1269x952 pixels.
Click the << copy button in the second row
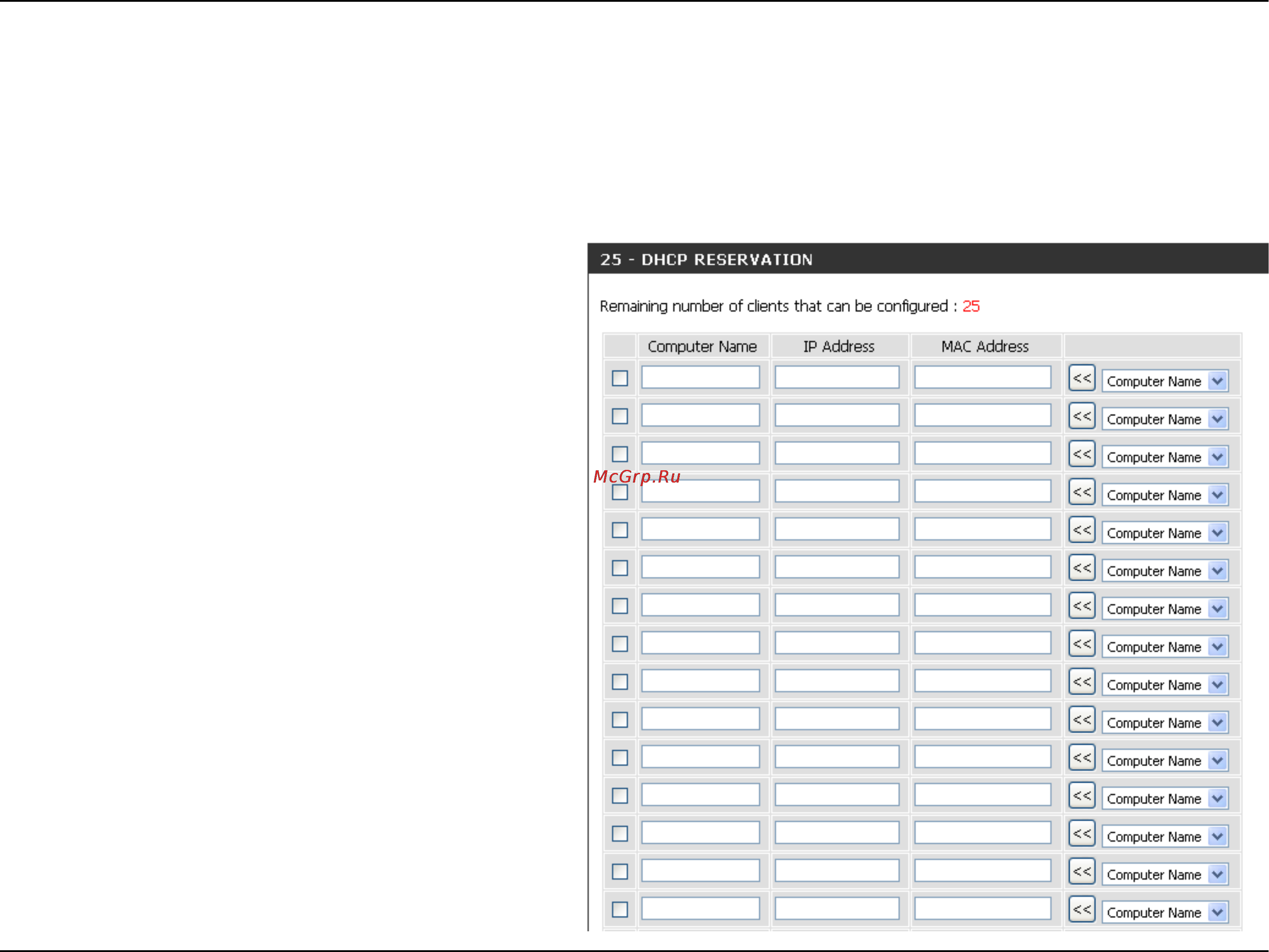click(x=1082, y=416)
